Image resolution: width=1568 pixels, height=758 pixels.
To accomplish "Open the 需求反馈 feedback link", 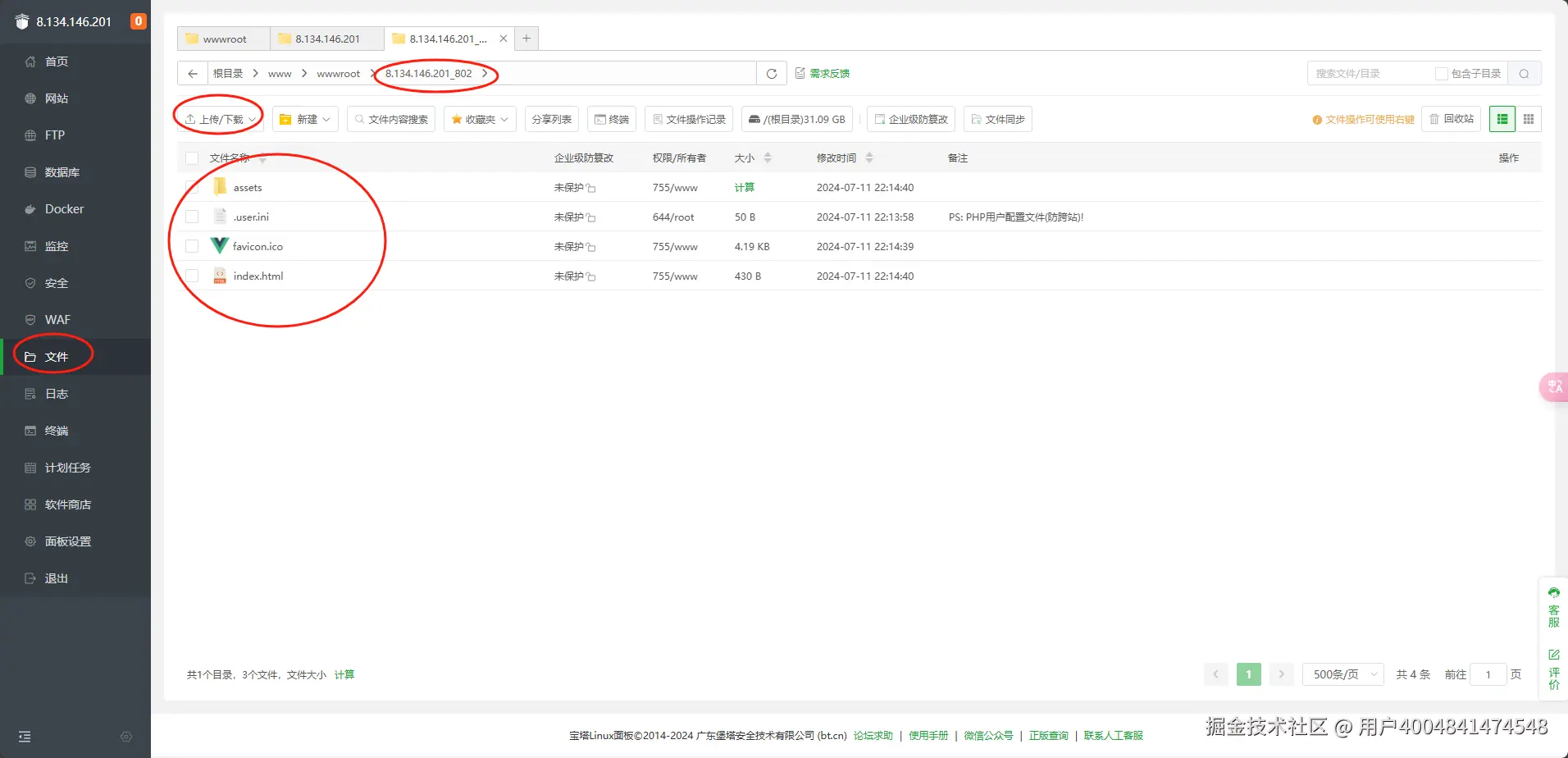I will [x=823, y=74].
